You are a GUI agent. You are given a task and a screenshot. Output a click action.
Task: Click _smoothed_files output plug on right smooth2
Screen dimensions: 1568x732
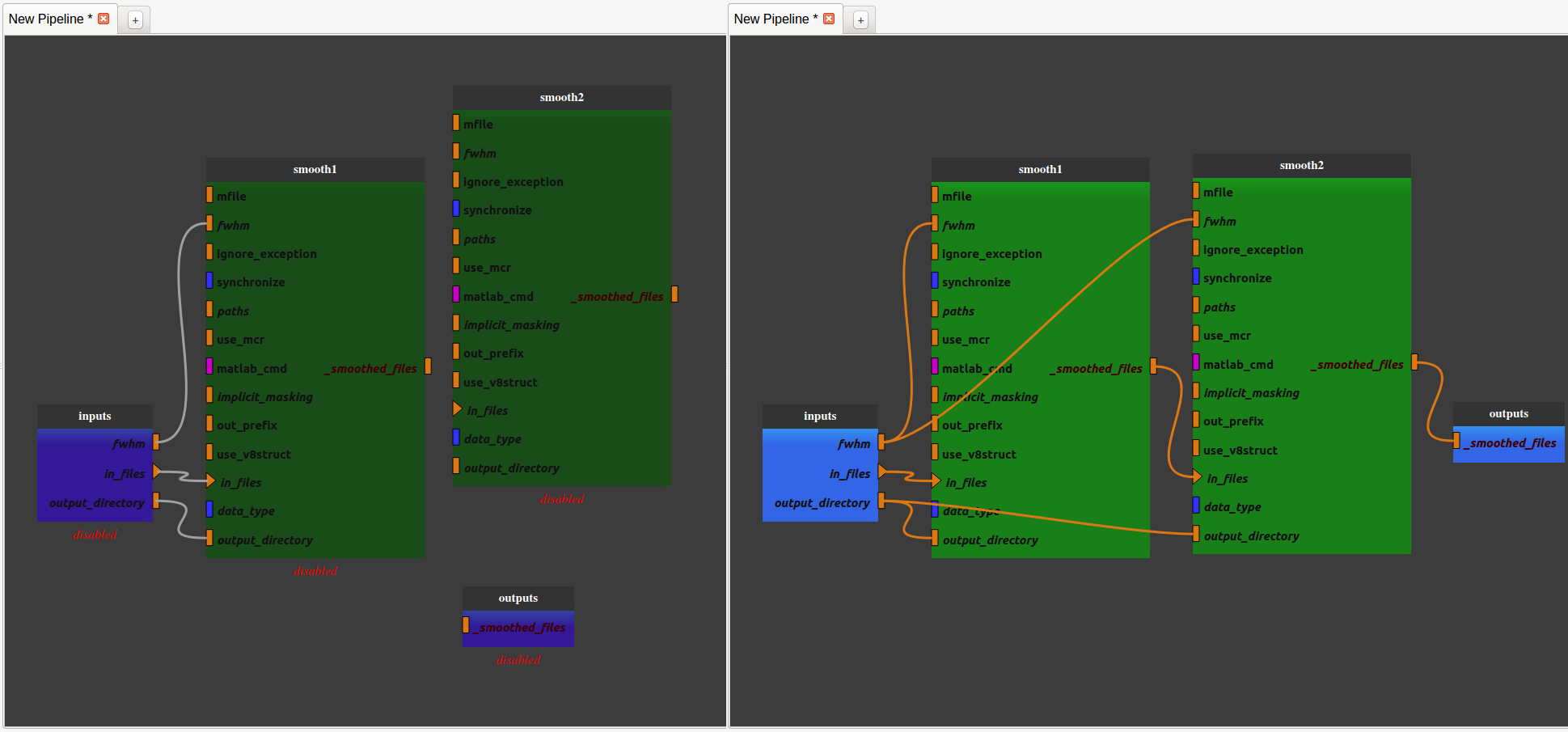(x=1414, y=362)
